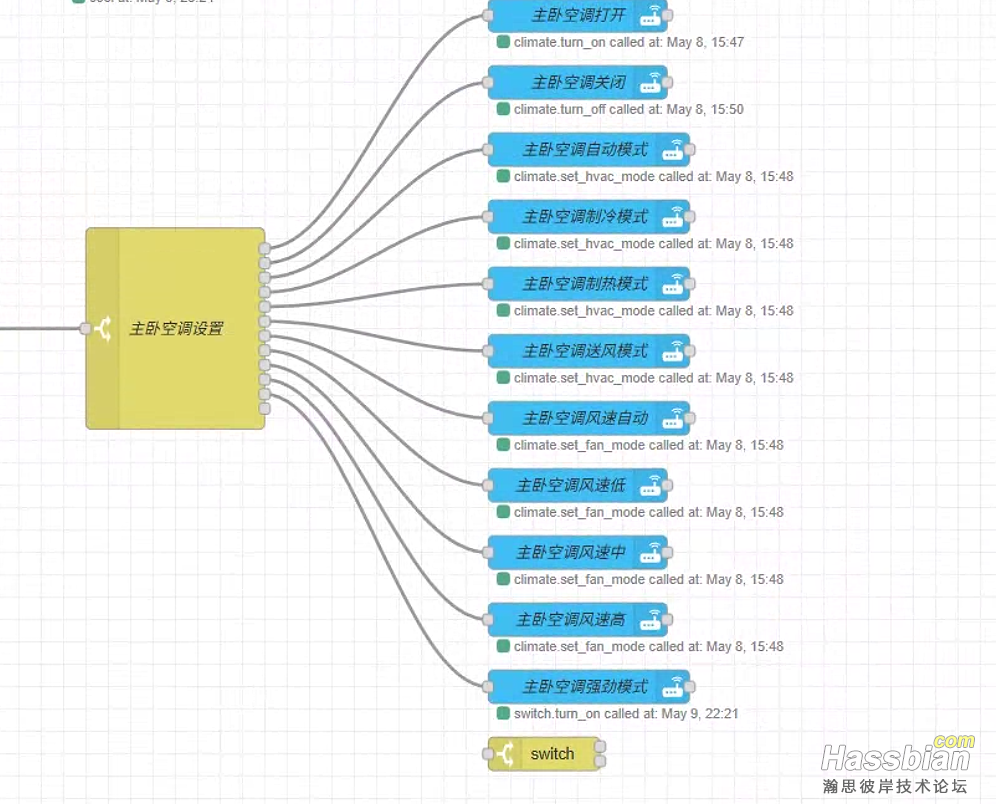Click status indicator under 主卧空调自动模式
996x804 pixels.
click(503, 176)
